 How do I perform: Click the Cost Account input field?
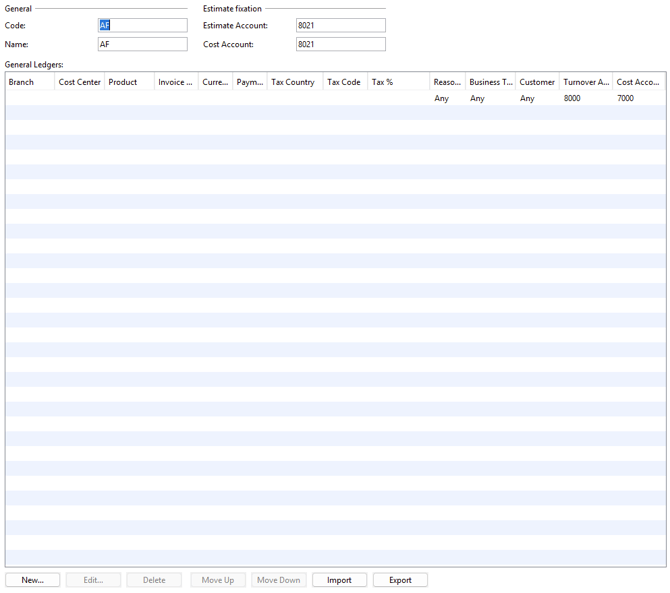(x=340, y=45)
